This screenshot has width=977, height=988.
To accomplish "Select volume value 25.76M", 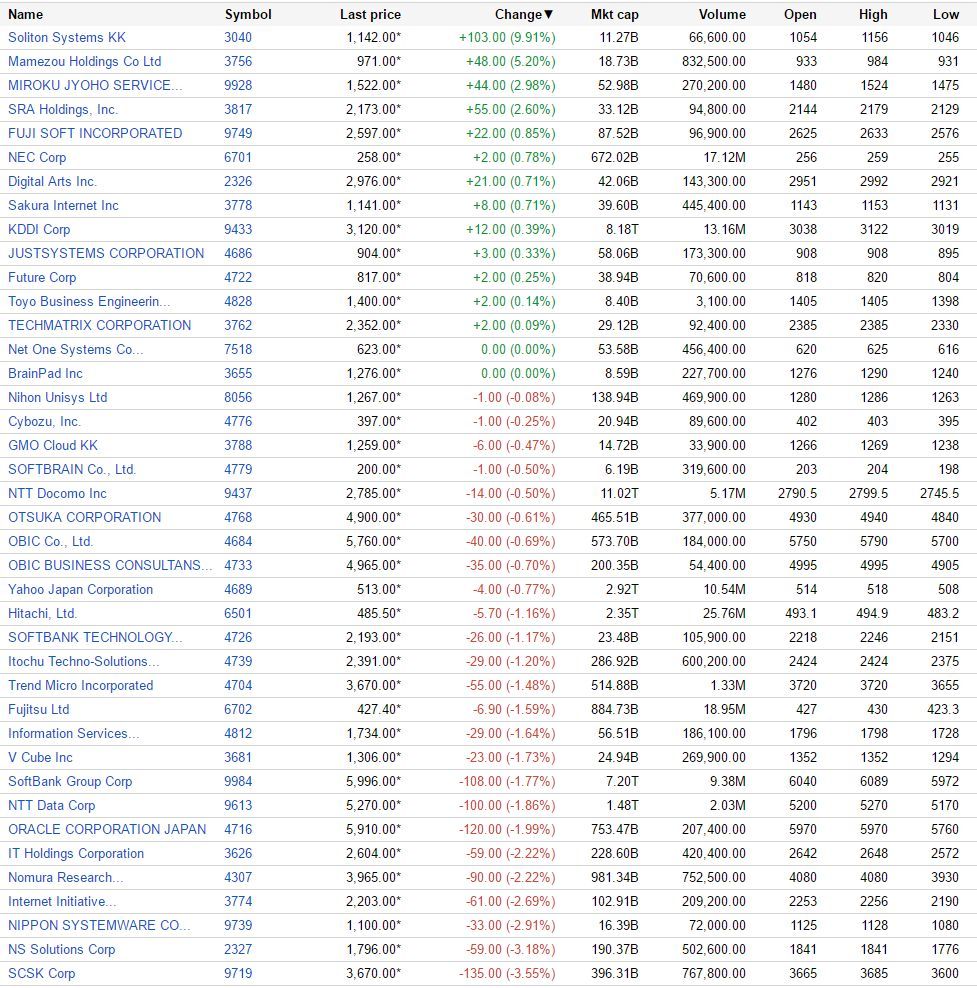I will coord(724,614).
